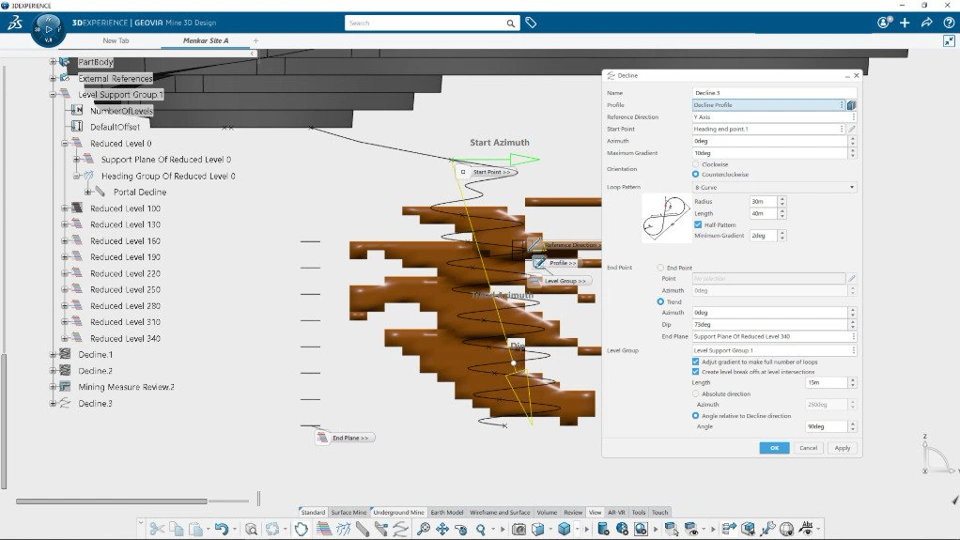Image resolution: width=960 pixels, height=540 pixels.
Task: Expand the Reduced Level 340 tree node
Action: [x=64, y=338]
